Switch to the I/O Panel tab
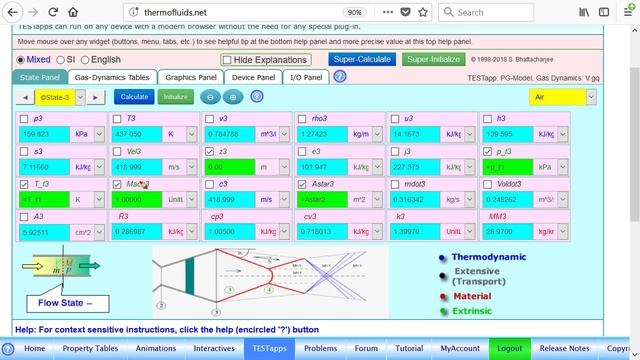The width and height of the screenshot is (640, 360). [306, 78]
